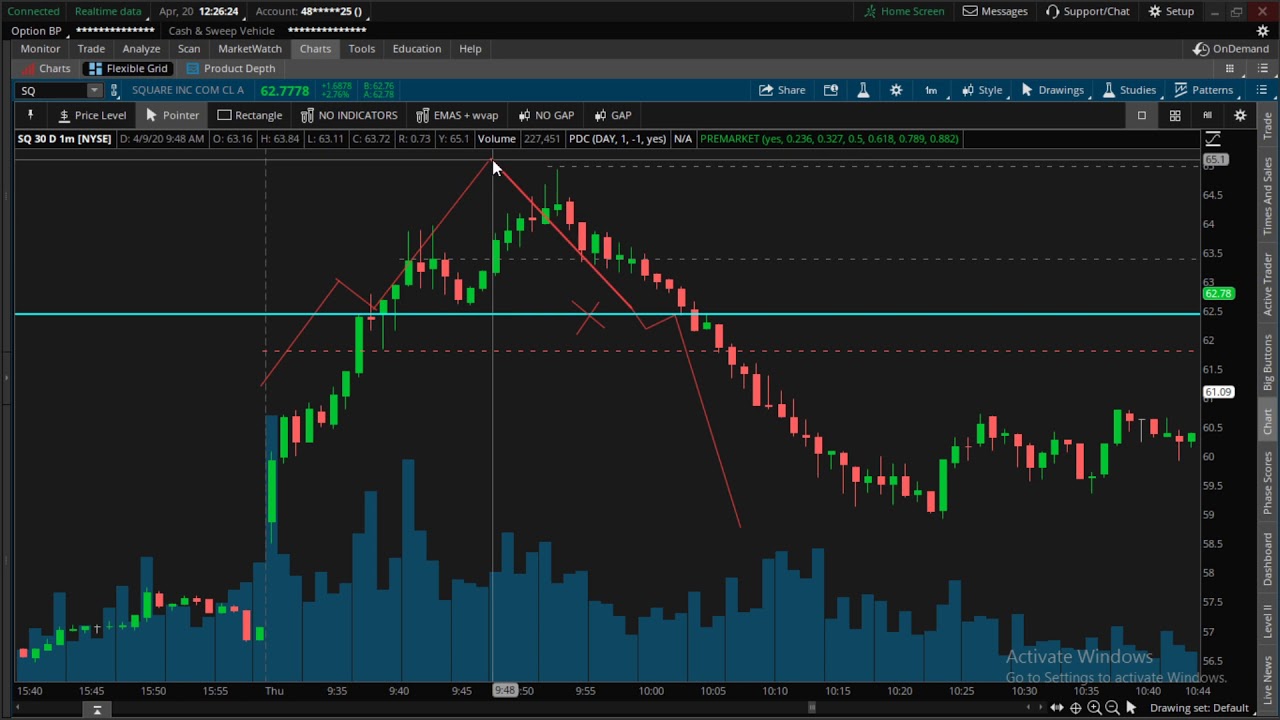
Task: Switch to the Analyze tab
Action: click(x=141, y=49)
